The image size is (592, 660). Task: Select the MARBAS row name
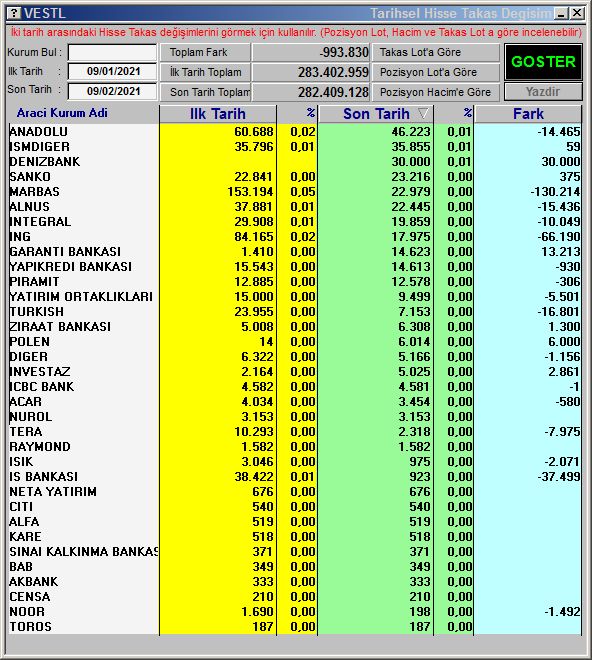pyautogui.click(x=35, y=192)
